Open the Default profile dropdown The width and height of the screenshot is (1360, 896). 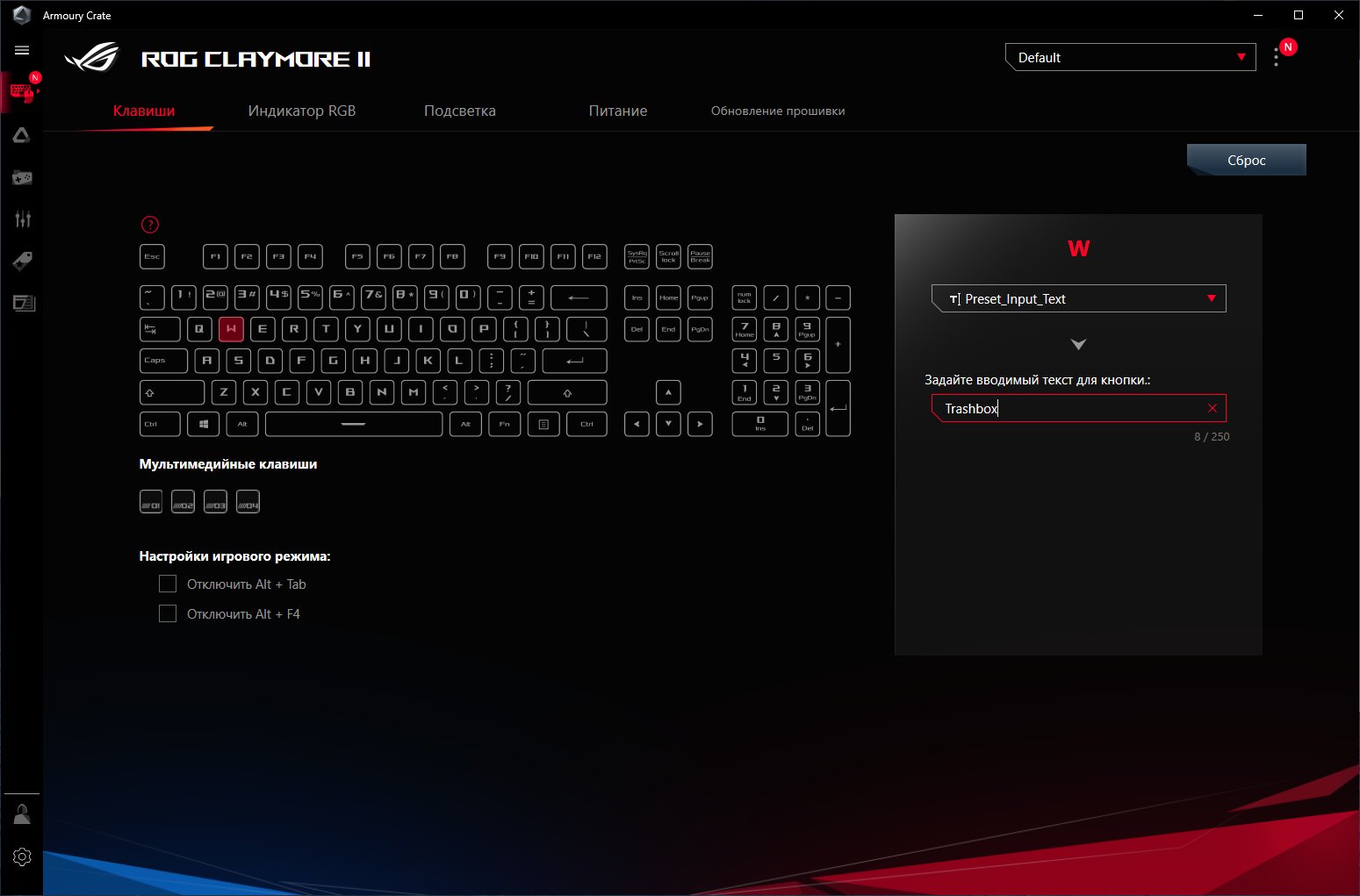[x=1130, y=57]
